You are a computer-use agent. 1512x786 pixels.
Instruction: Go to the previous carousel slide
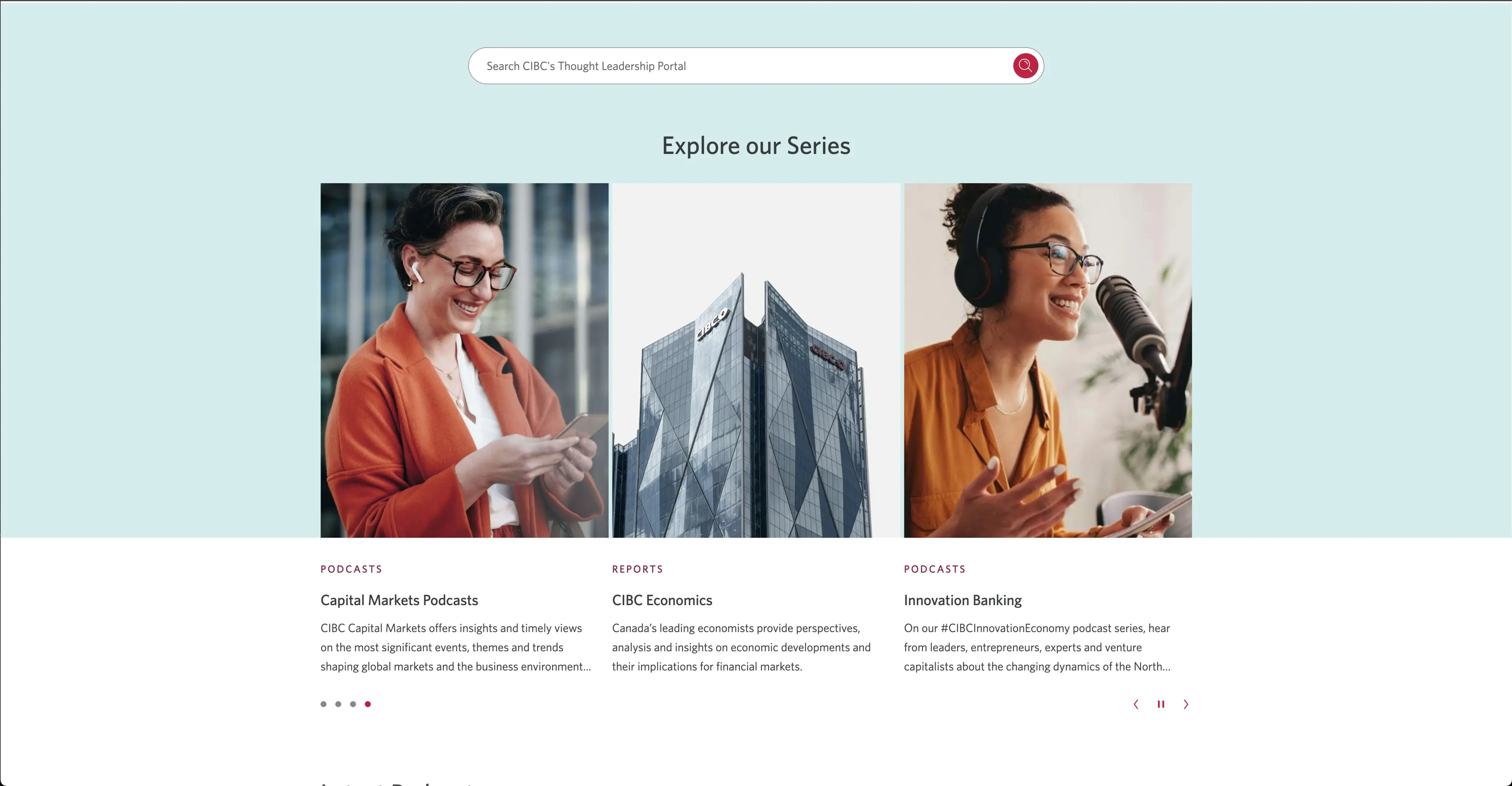pyautogui.click(x=1136, y=704)
